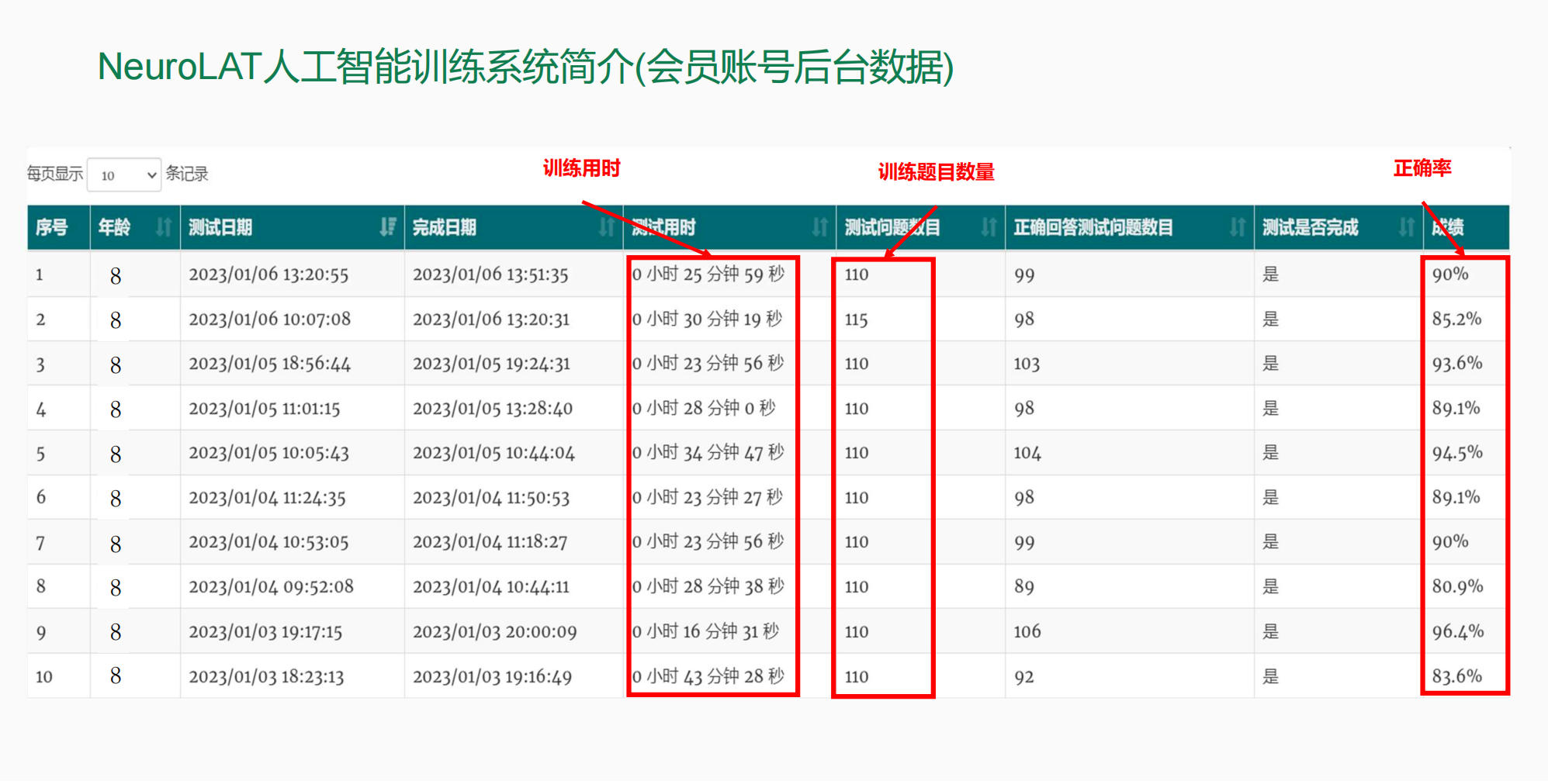Click duration 0 小时 23 分钟 27 秒
Image resolution: width=1548 pixels, height=784 pixels.
click(x=708, y=498)
